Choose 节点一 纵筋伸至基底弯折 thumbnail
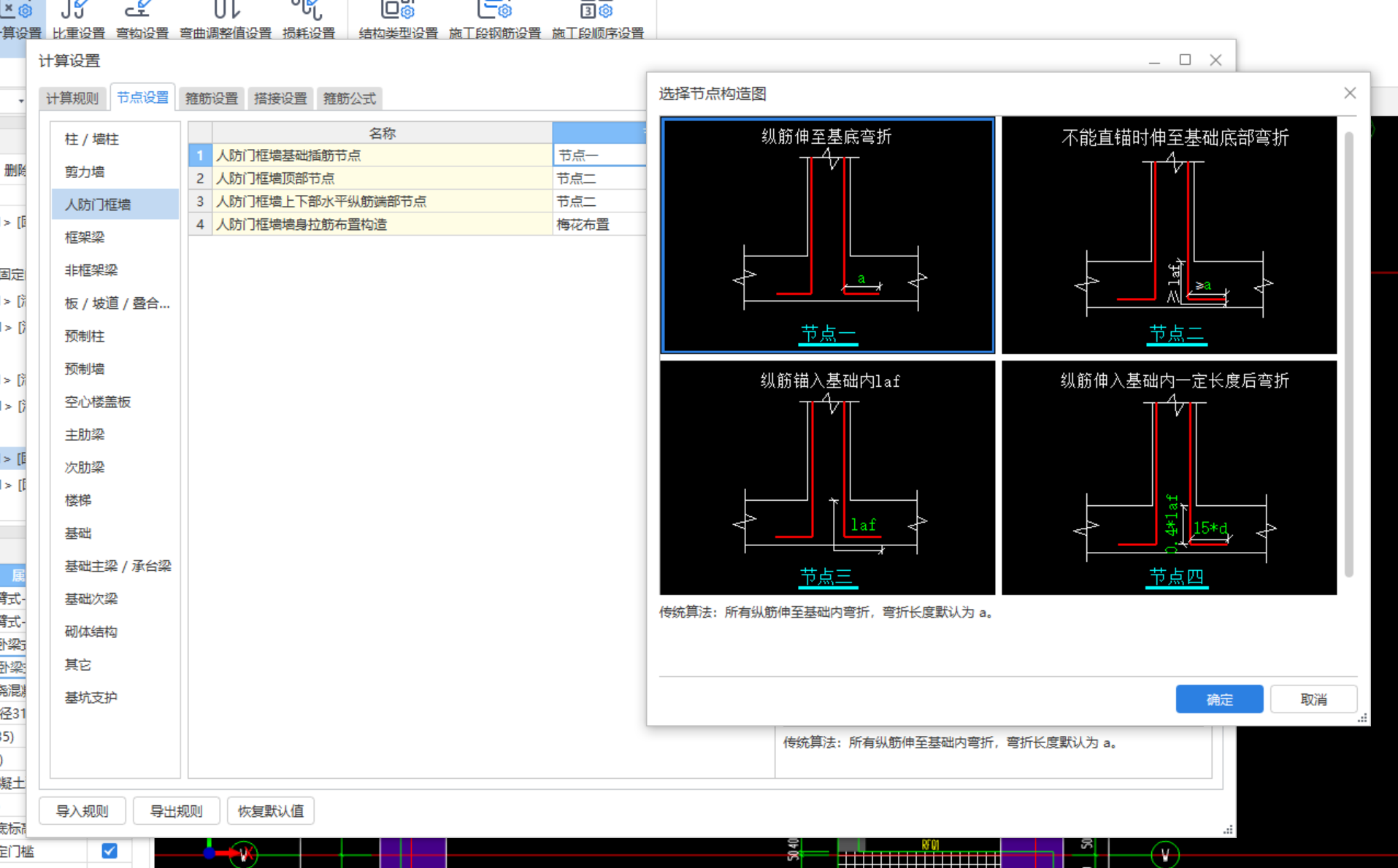 [x=827, y=235]
